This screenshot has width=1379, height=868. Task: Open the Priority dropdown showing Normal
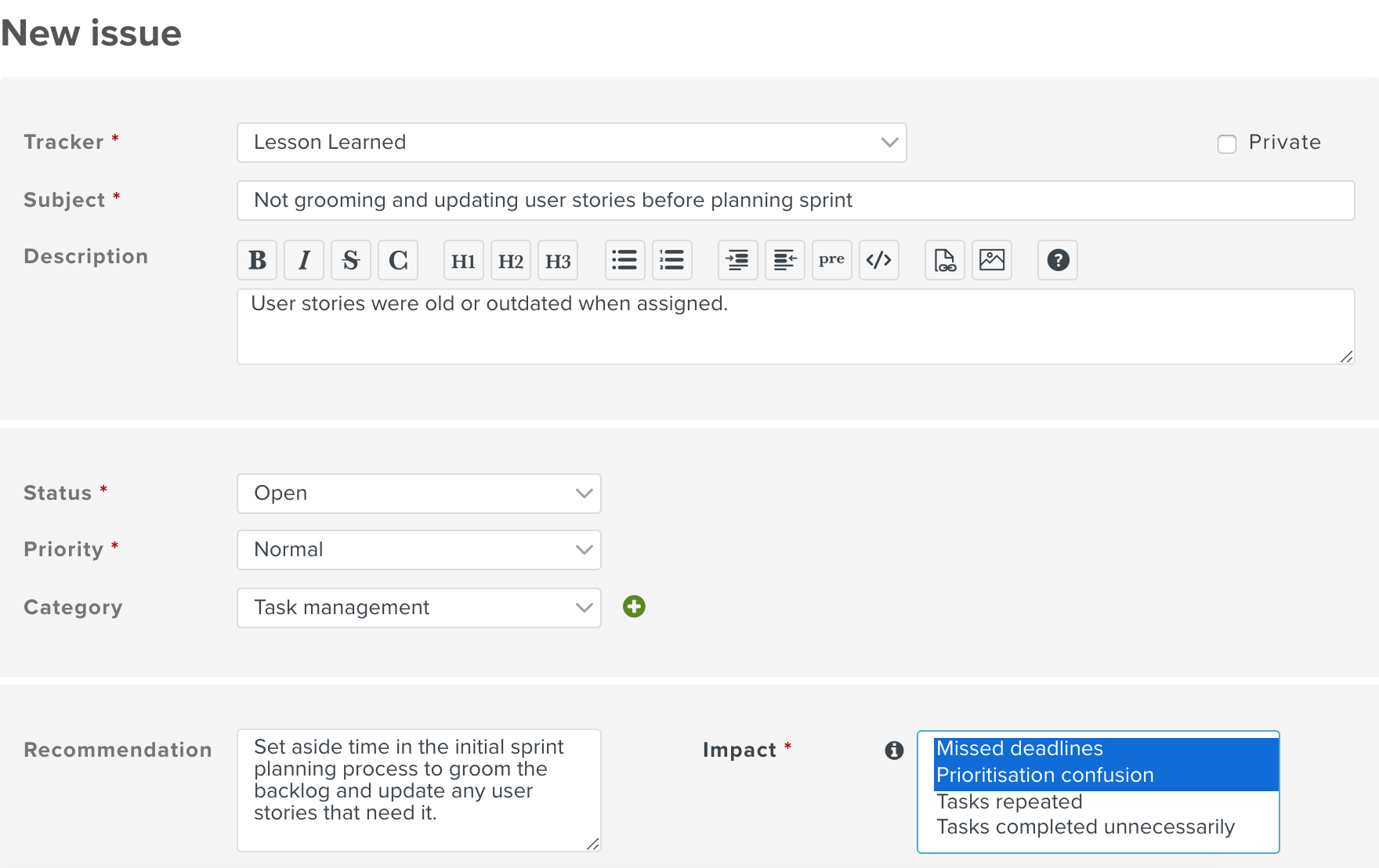click(419, 550)
